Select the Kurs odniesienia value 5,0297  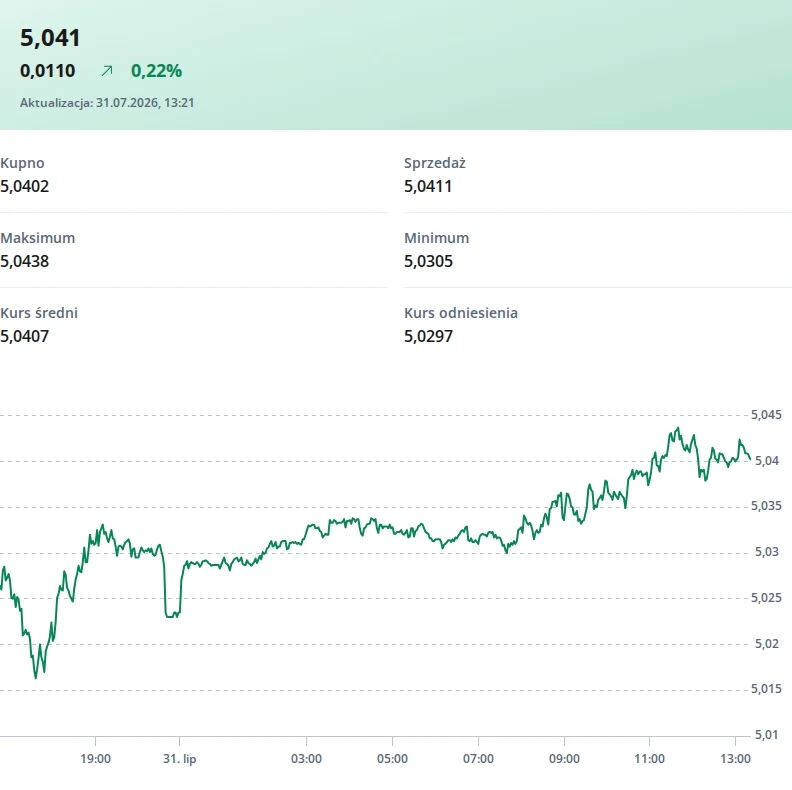(x=428, y=336)
